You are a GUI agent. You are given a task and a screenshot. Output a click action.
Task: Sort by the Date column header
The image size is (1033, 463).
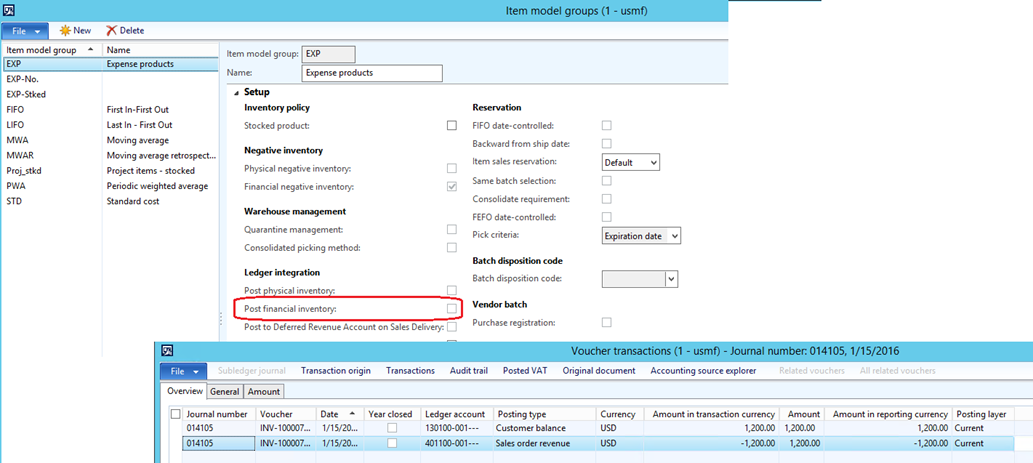click(x=330, y=414)
